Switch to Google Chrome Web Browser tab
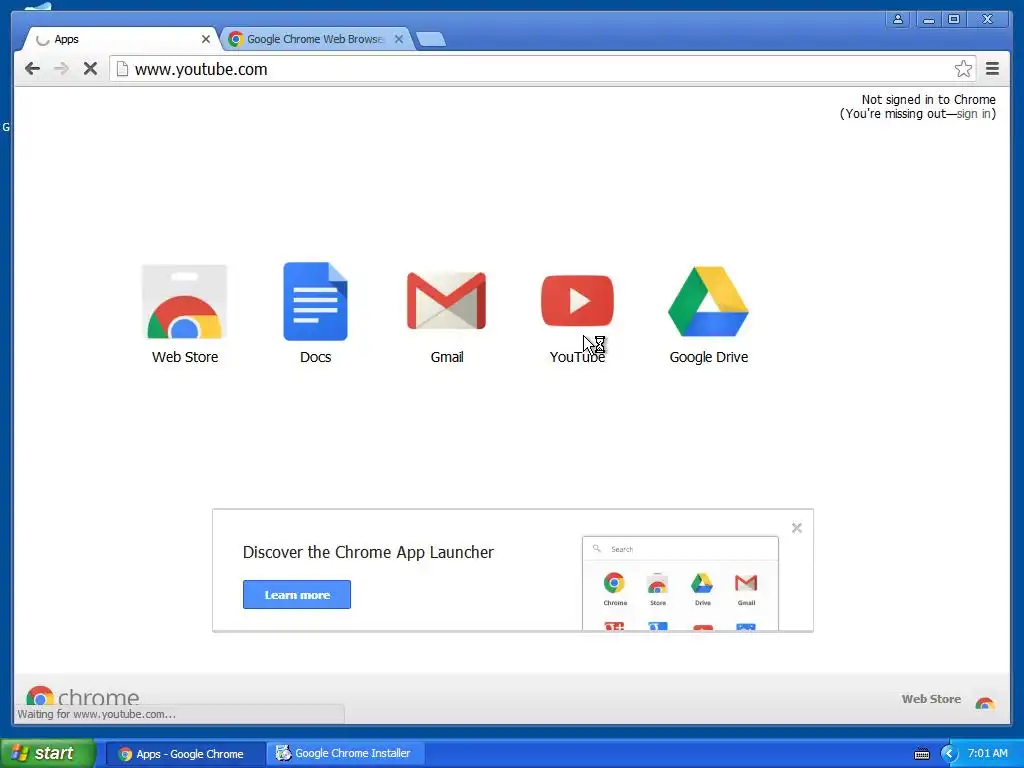 (316, 39)
